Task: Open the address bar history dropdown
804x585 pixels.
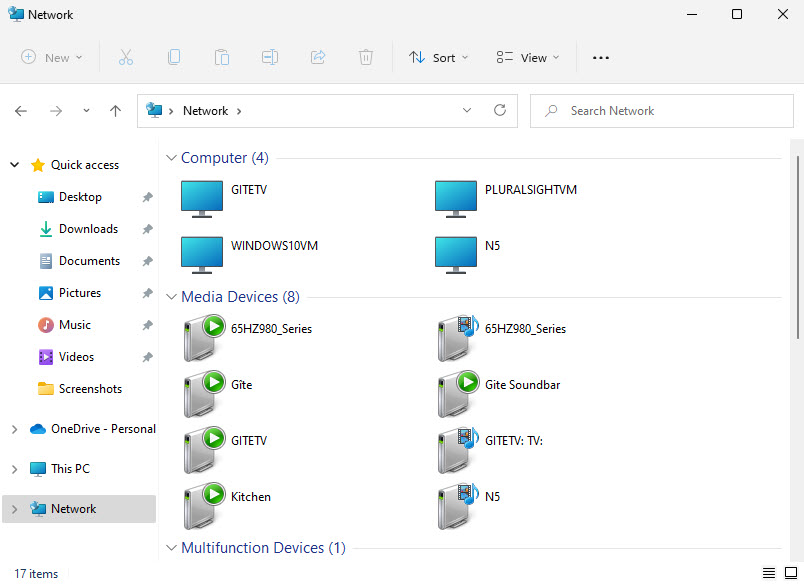Action: pos(466,111)
